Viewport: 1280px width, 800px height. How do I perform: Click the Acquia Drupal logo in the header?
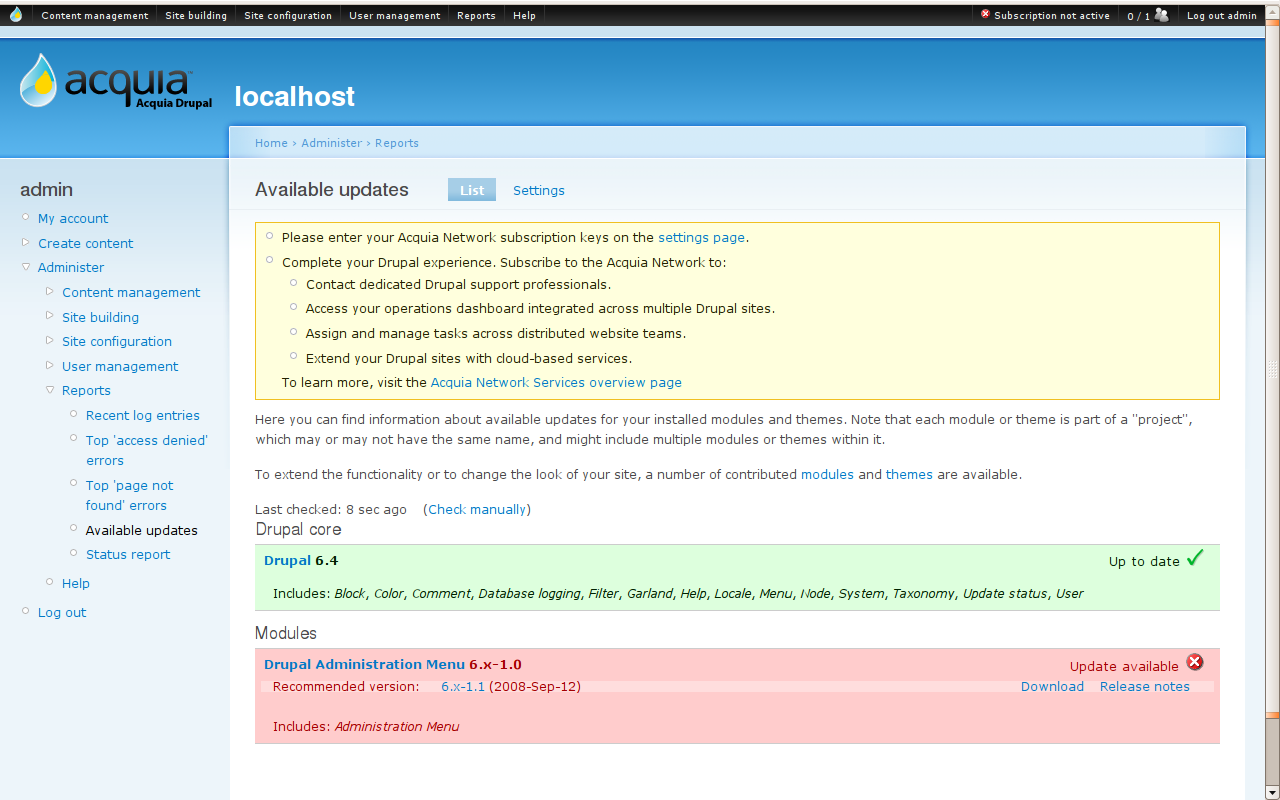(x=113, y=82)
